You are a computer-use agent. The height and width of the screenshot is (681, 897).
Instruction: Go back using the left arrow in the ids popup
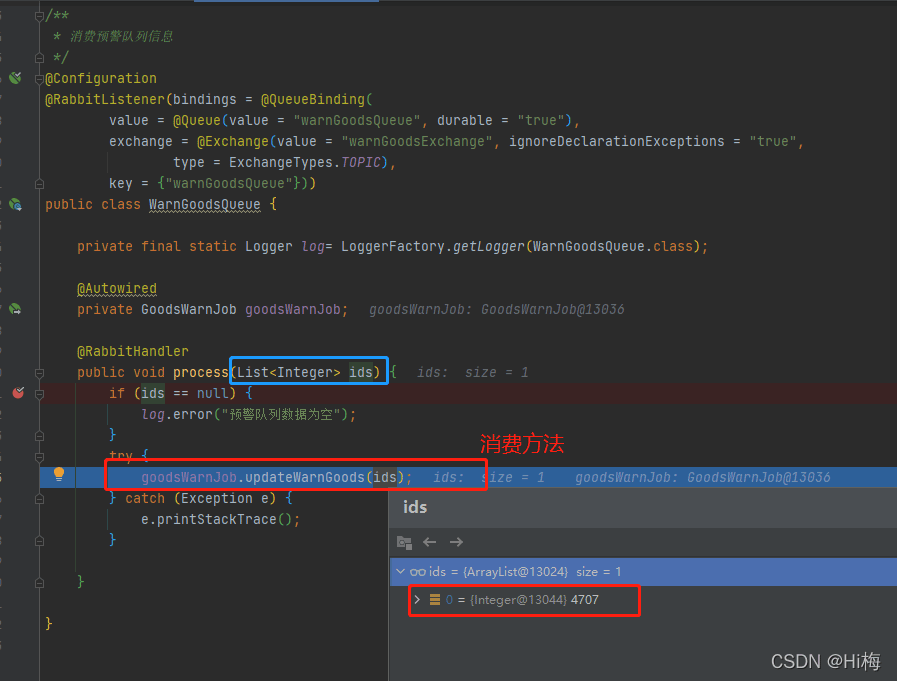[x=430, y=542]
